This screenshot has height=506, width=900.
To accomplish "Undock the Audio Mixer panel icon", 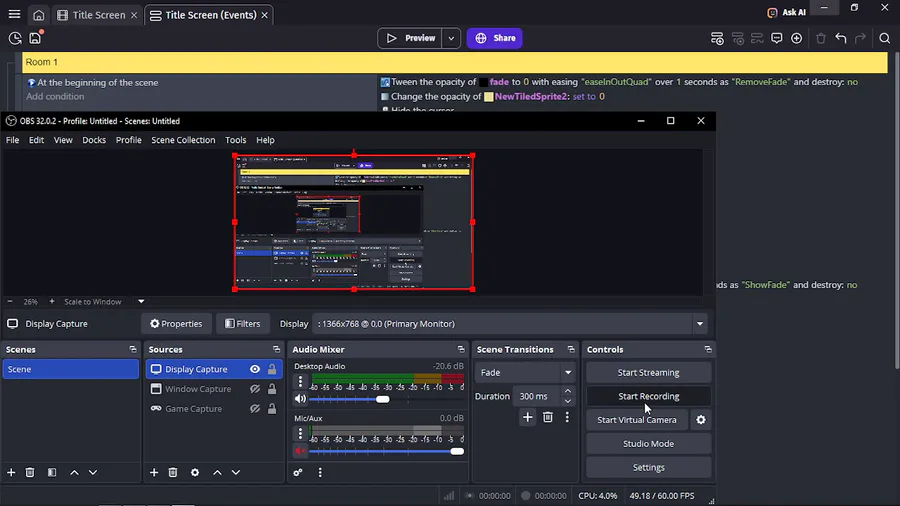I will (x=460, y=349).
